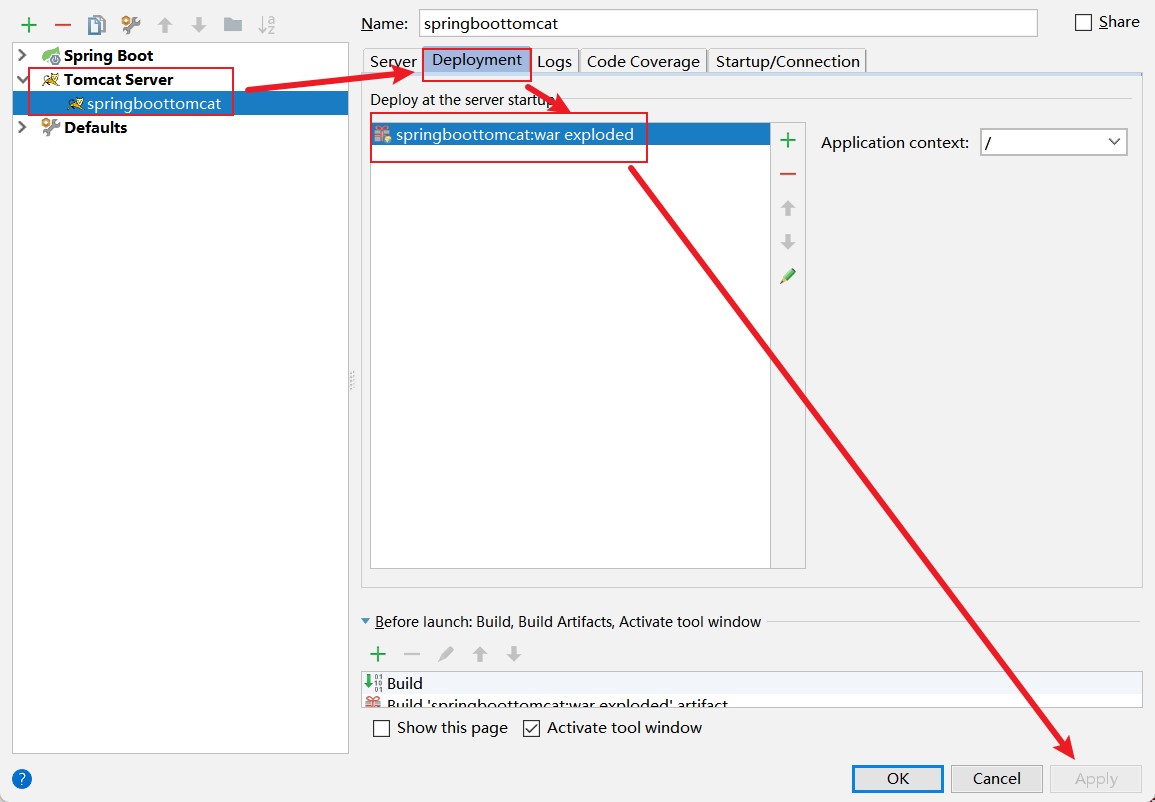Switch to Startup/Connection tab
The height and width of the screenshot is (802, 1155).
coord(787,61)
